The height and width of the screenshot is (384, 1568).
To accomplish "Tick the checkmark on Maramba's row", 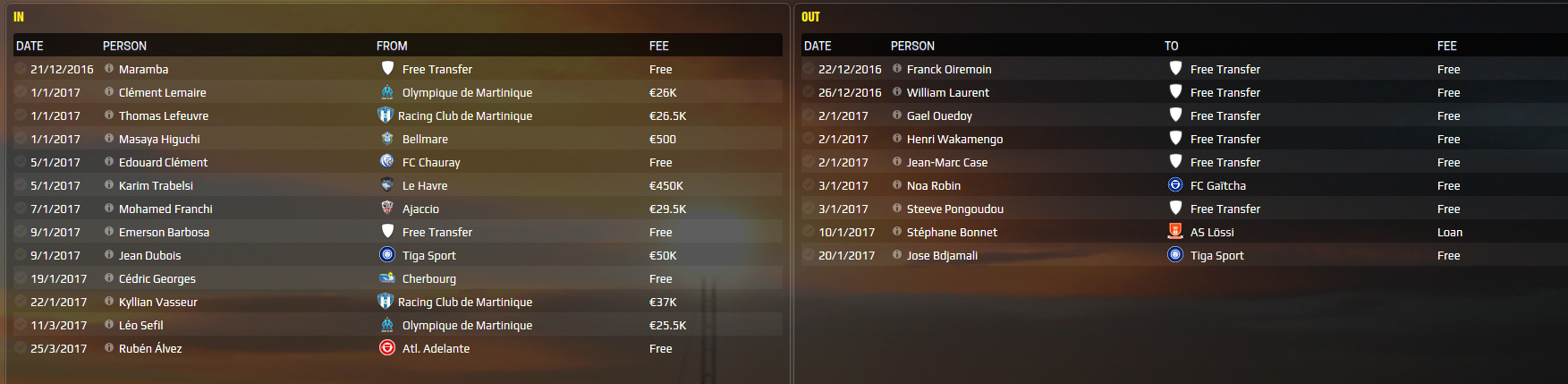I will pos(21,69).
